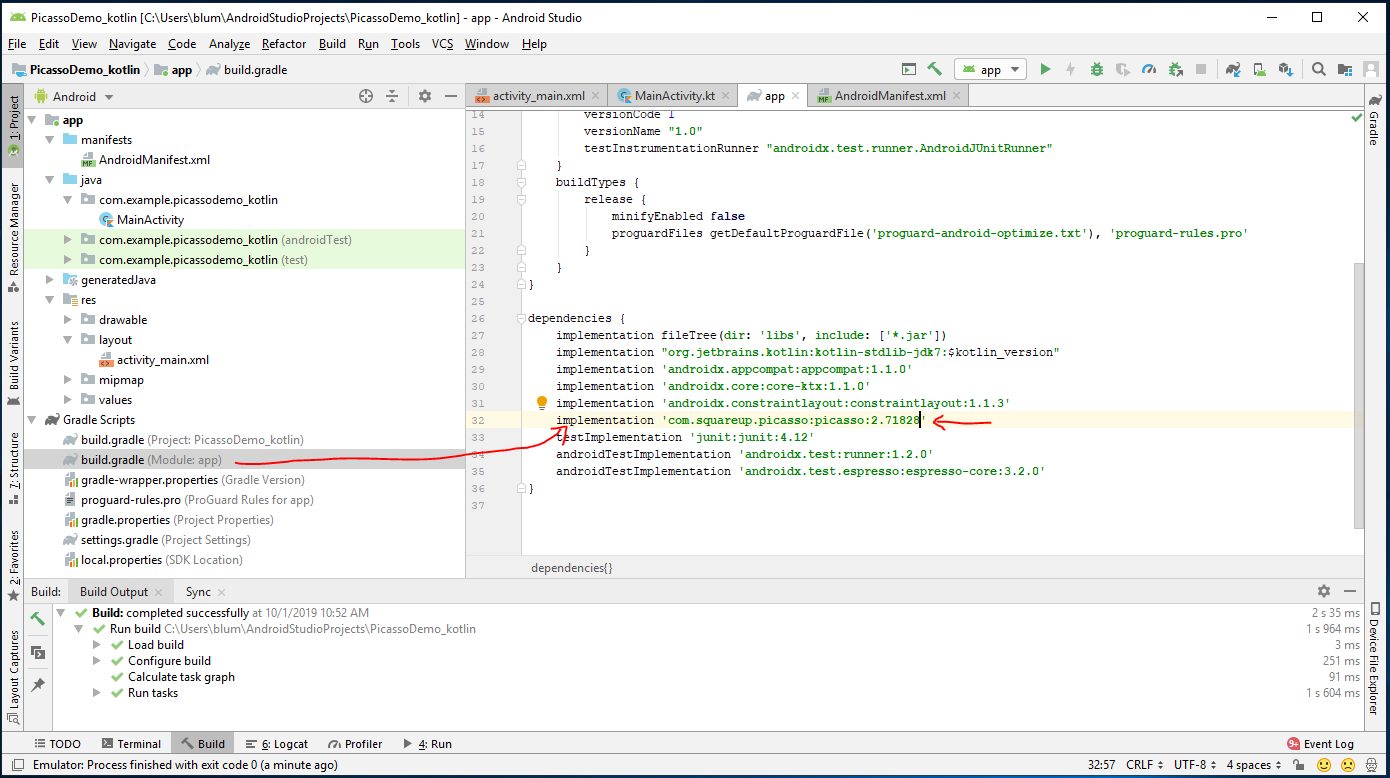Open Project Structure dialog icon

(1345, 69)
